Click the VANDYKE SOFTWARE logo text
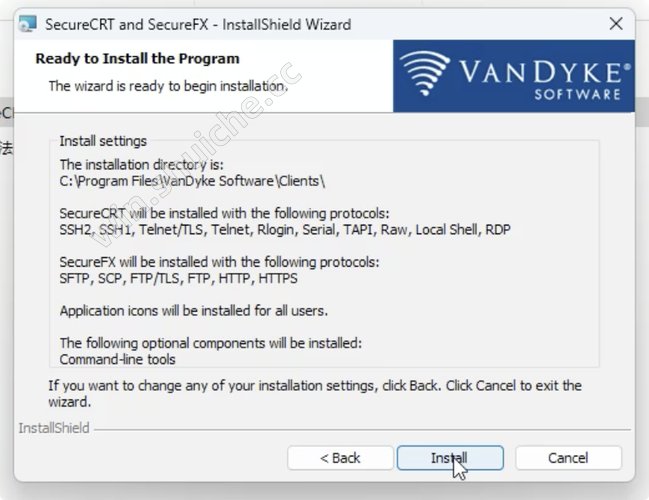 pyautogui.click(x=545, y=80)
